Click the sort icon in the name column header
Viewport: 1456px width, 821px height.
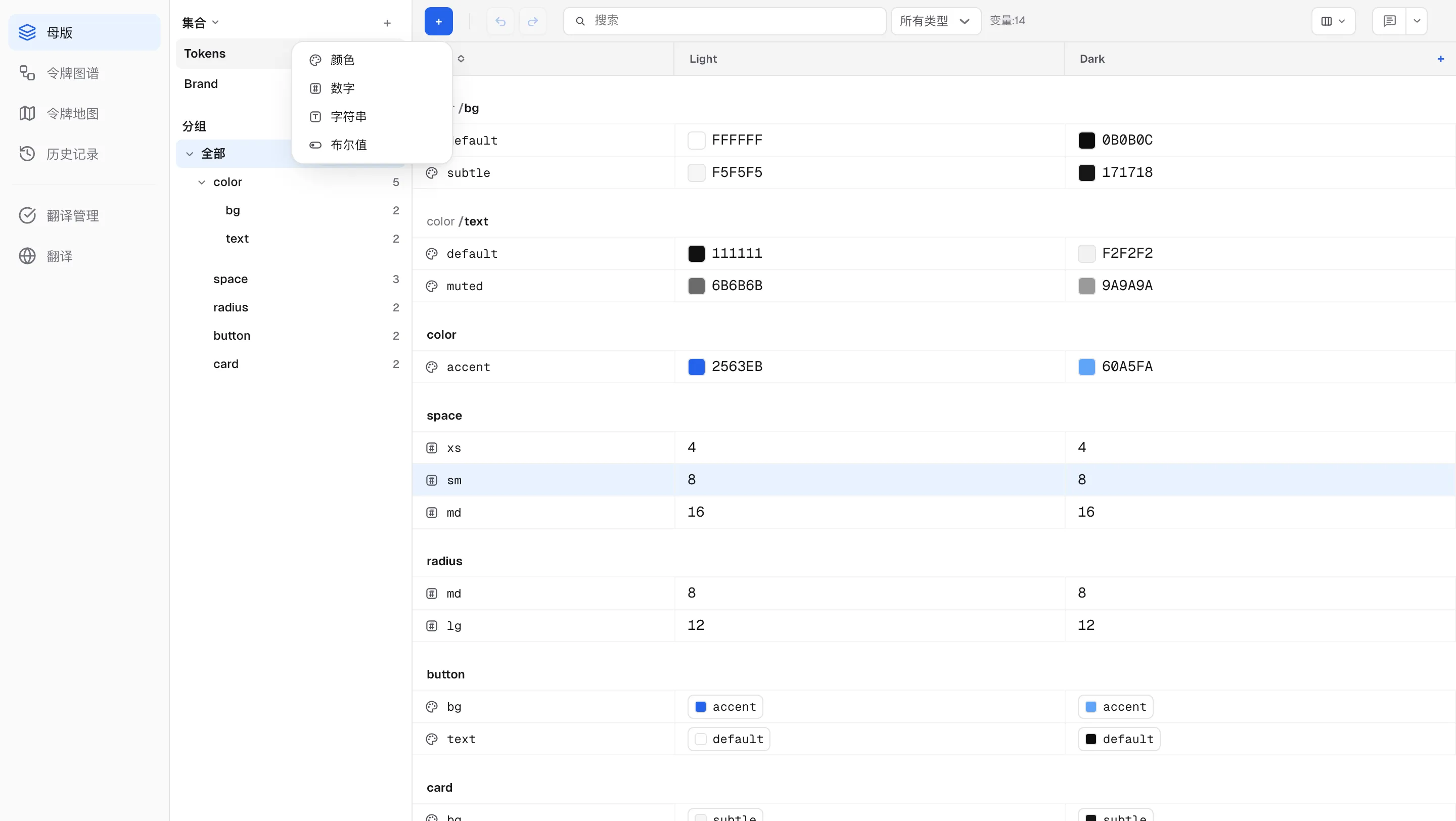pyautogui.click(x=461, y=59)
